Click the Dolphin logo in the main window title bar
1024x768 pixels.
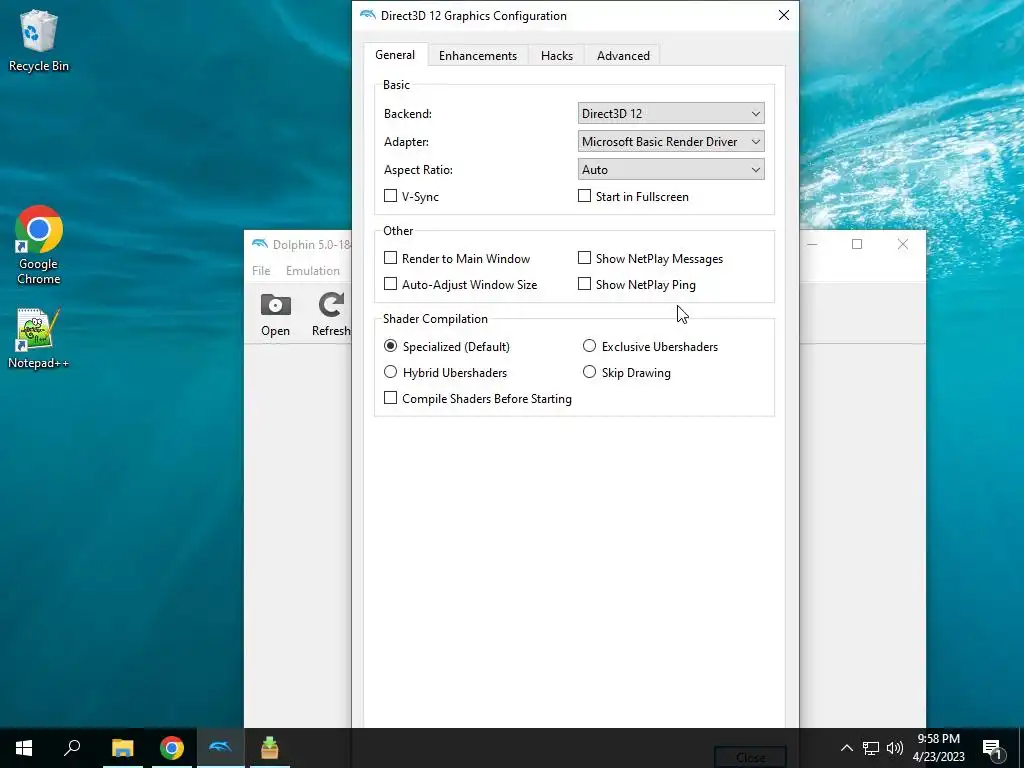(x=260, y=244)
